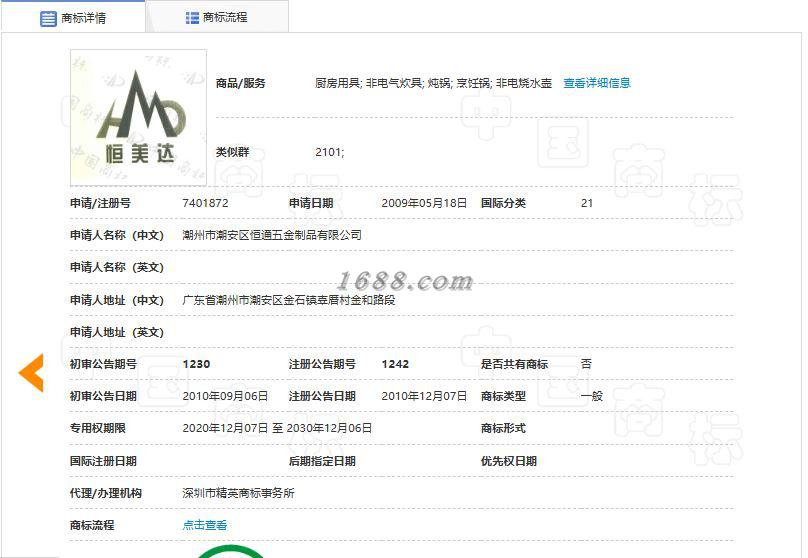Image resolution: width=808 pixels, height=558 pixels.
Task: Select registration announcement date 2010年12月07日
Action: click(x=424, y=396)
